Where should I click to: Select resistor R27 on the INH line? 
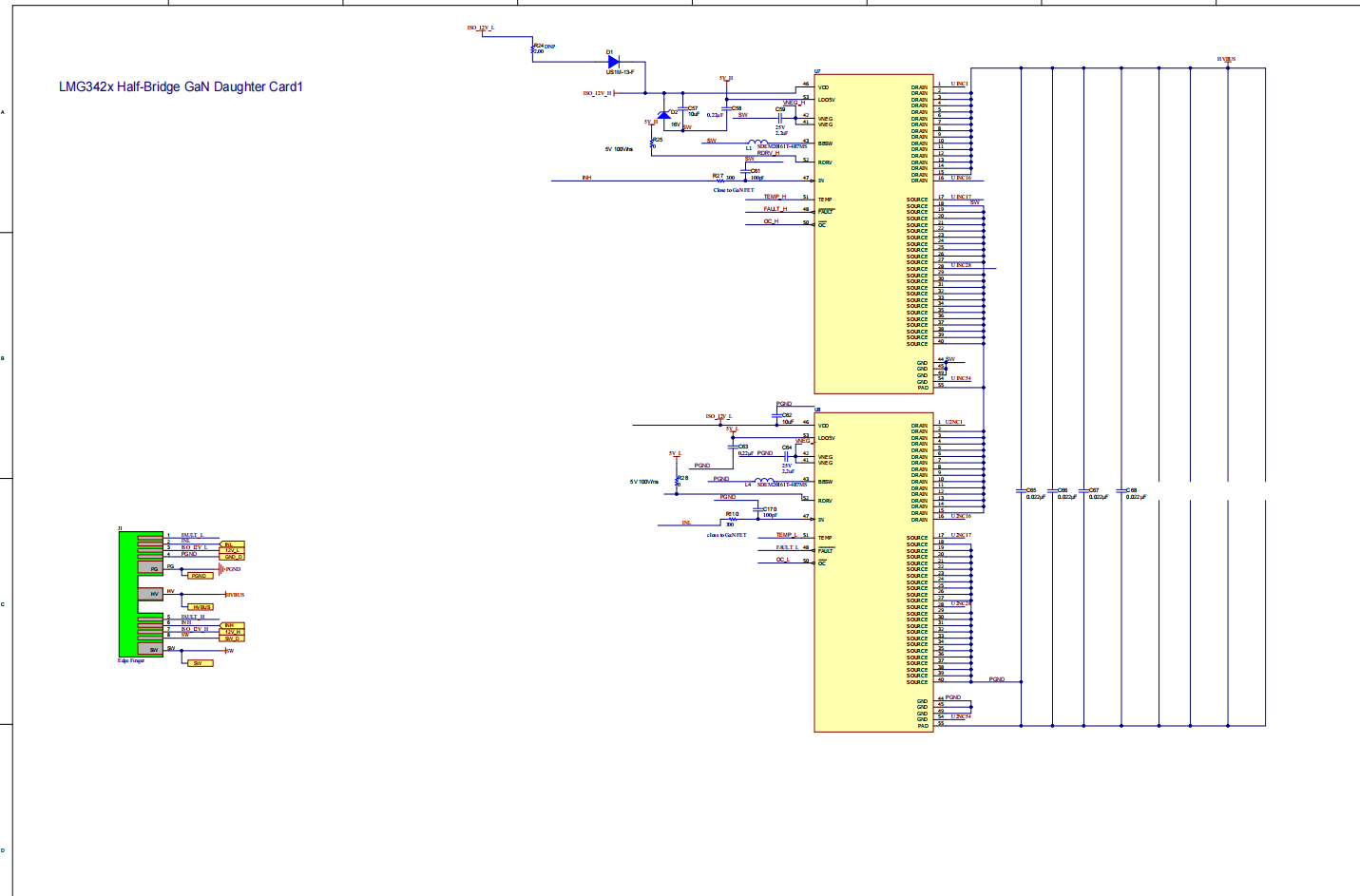click(x=720, y=181)
